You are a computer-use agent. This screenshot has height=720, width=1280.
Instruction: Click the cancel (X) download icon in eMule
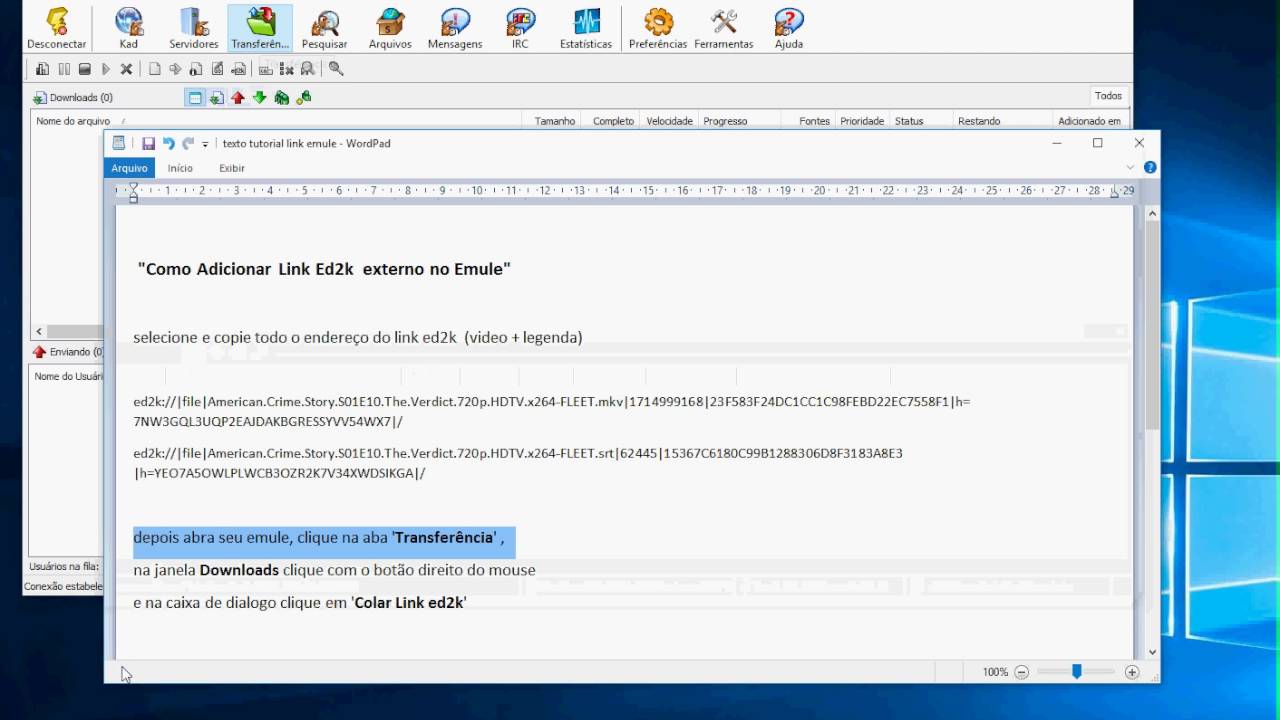pos(126,69)
